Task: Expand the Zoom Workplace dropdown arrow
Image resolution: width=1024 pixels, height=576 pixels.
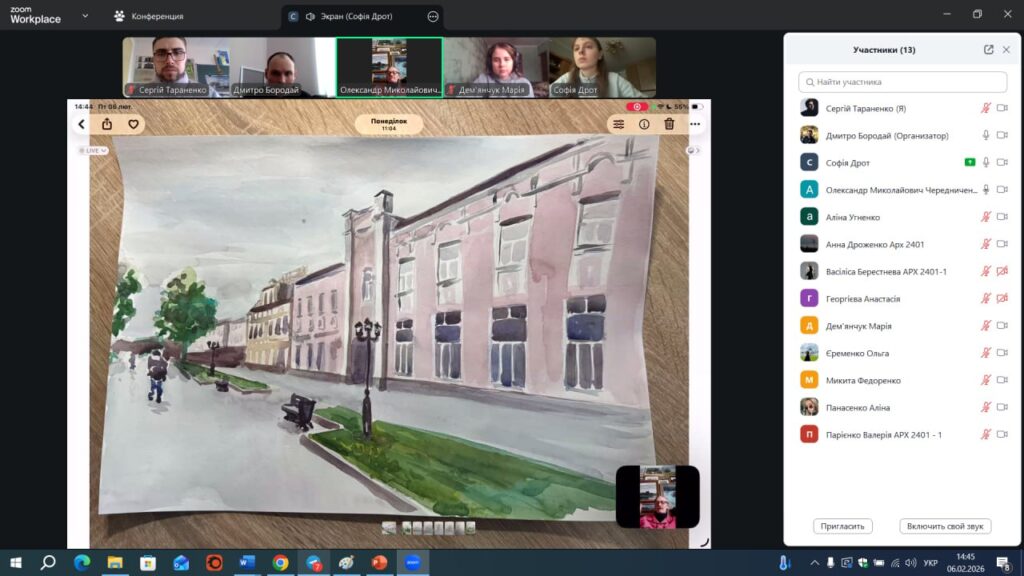Action: click(84, 16)
